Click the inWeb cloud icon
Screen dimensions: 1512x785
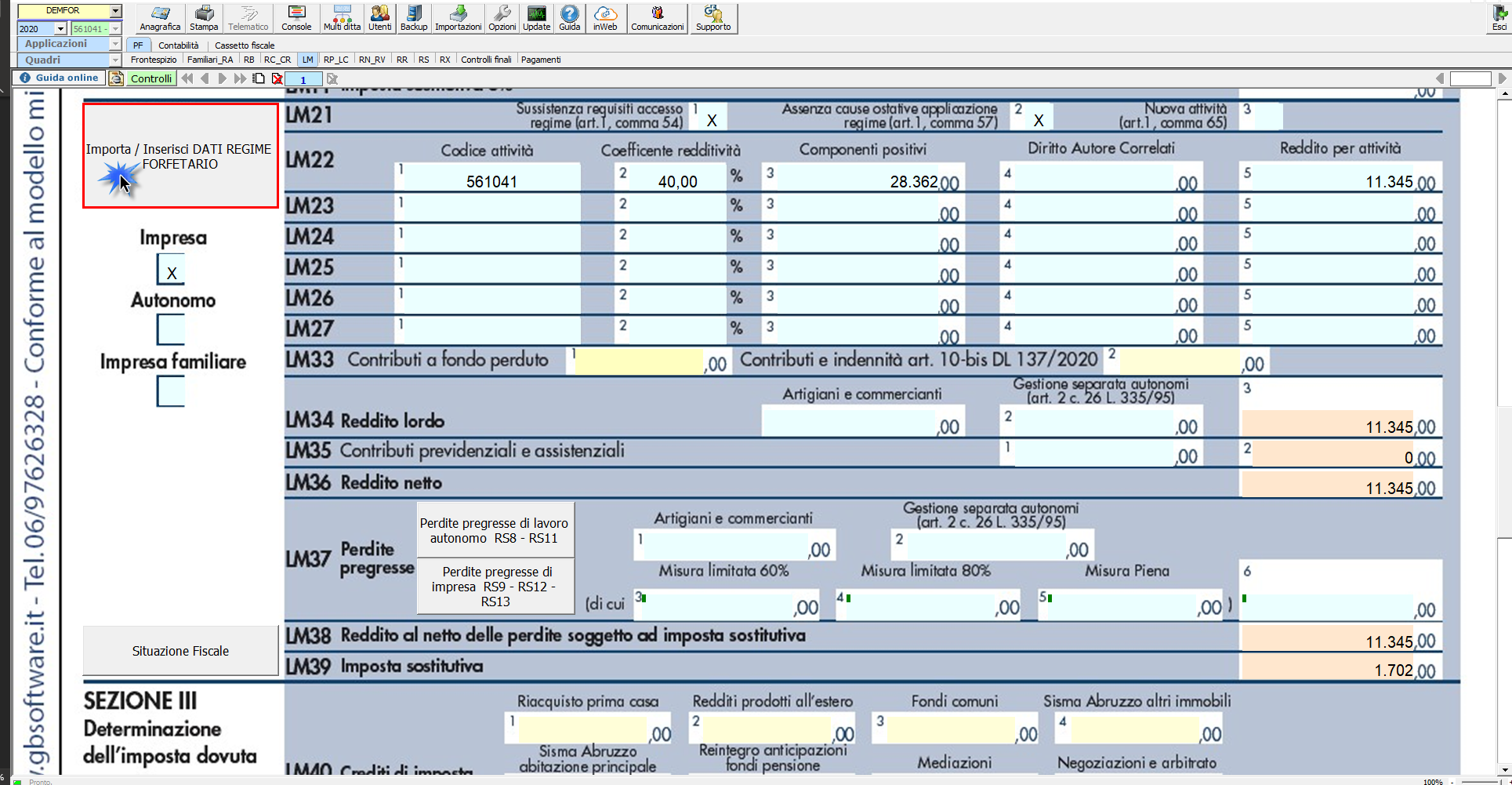point(604,18)
